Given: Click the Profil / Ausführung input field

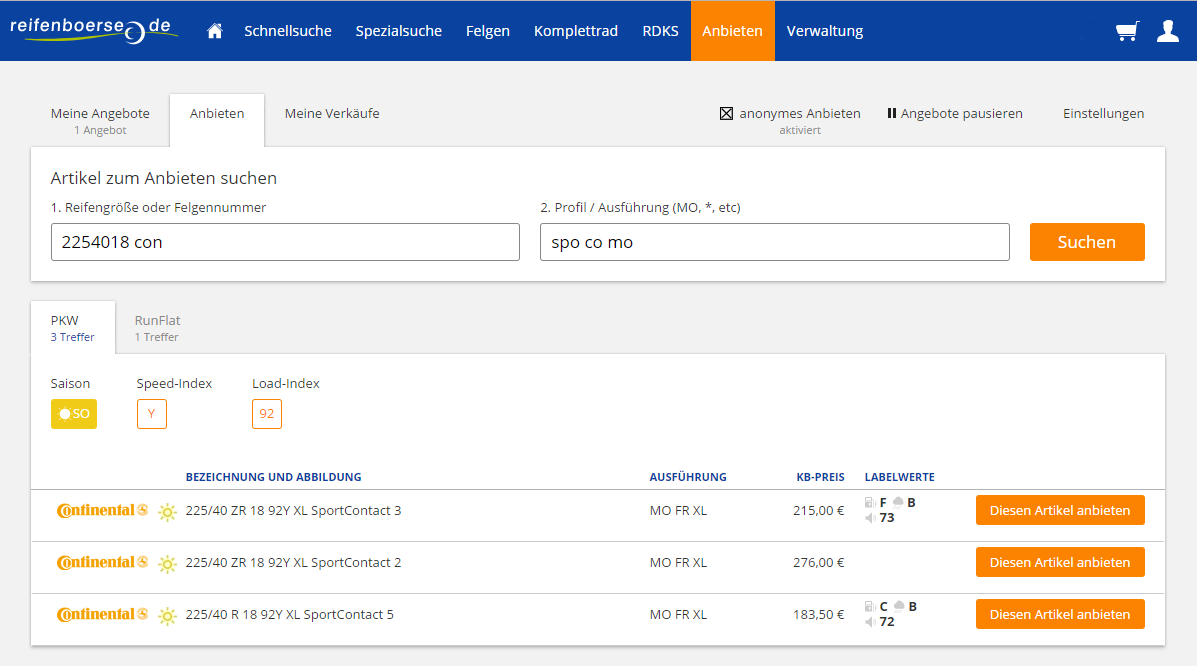Looking at the screenshot, I should (x=774, y=242).
